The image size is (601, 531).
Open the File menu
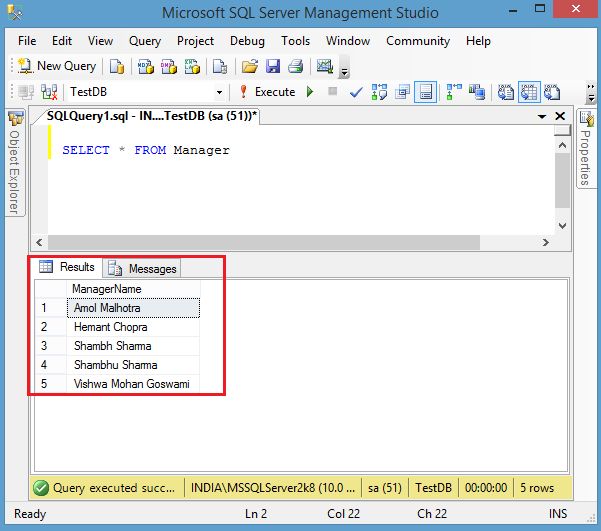[x=27, y=41]
